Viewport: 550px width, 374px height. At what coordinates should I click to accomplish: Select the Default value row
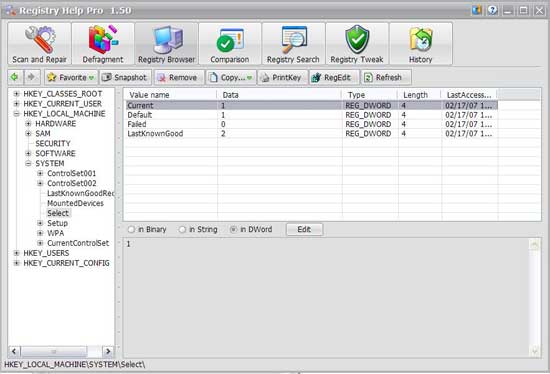pos(311,115)
